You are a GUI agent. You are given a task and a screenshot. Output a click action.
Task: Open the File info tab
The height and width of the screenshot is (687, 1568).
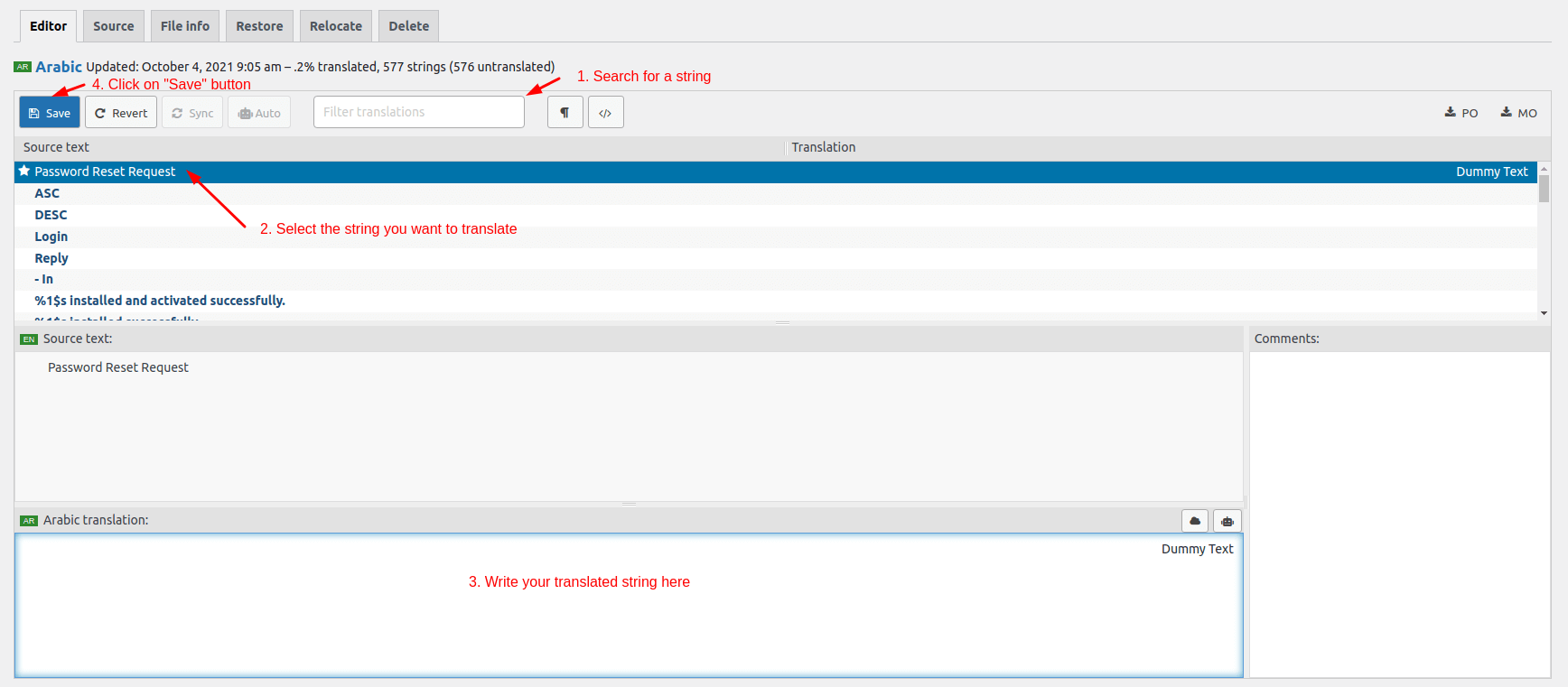184,26
